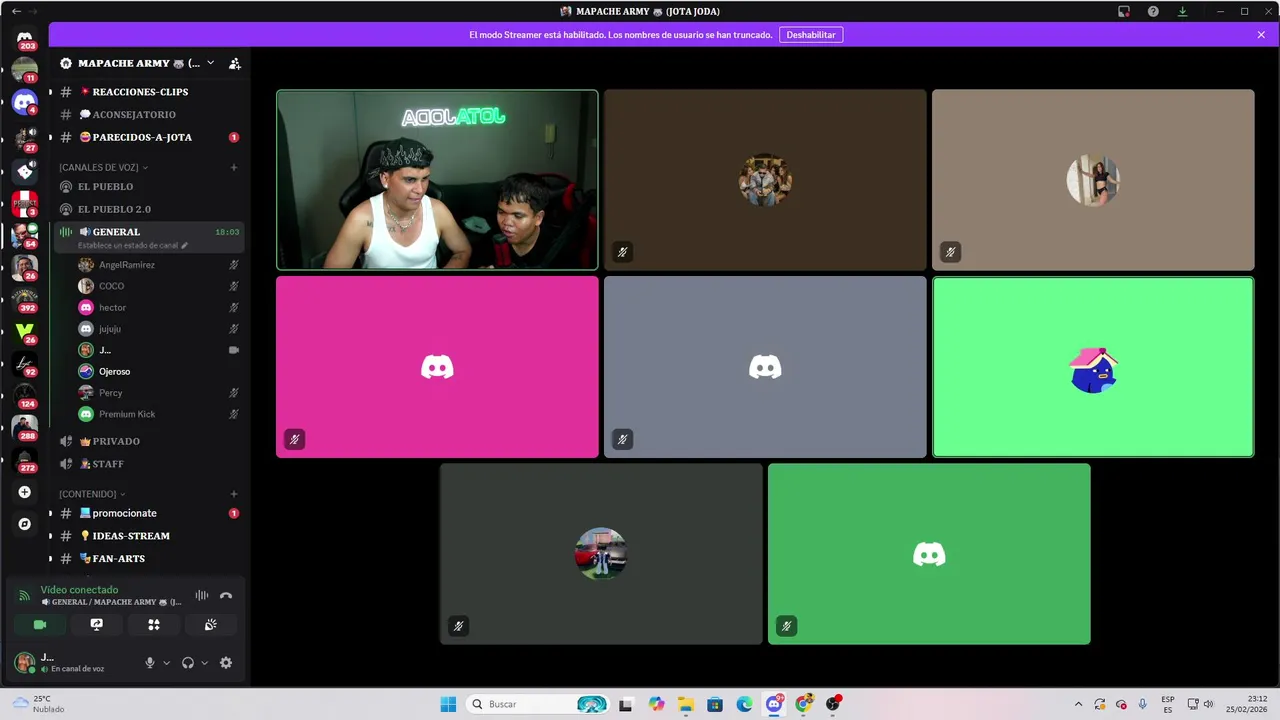
Task: Open Windows Start menu
Action: coord(448,704)
